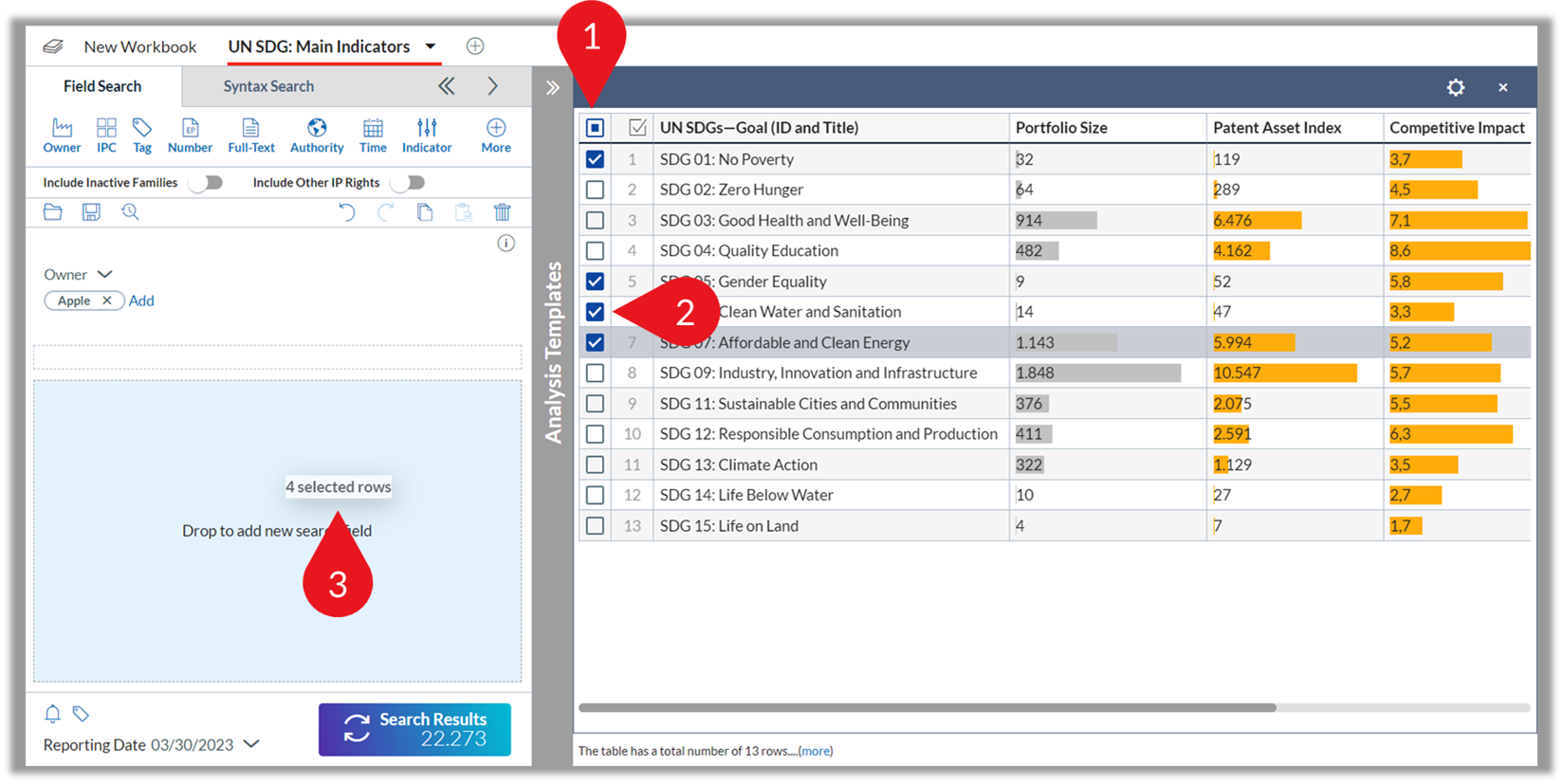Toggle the select-all rows checkbox
The width and height of the screenshot is (1563, 784).
[x=595, y=127]
